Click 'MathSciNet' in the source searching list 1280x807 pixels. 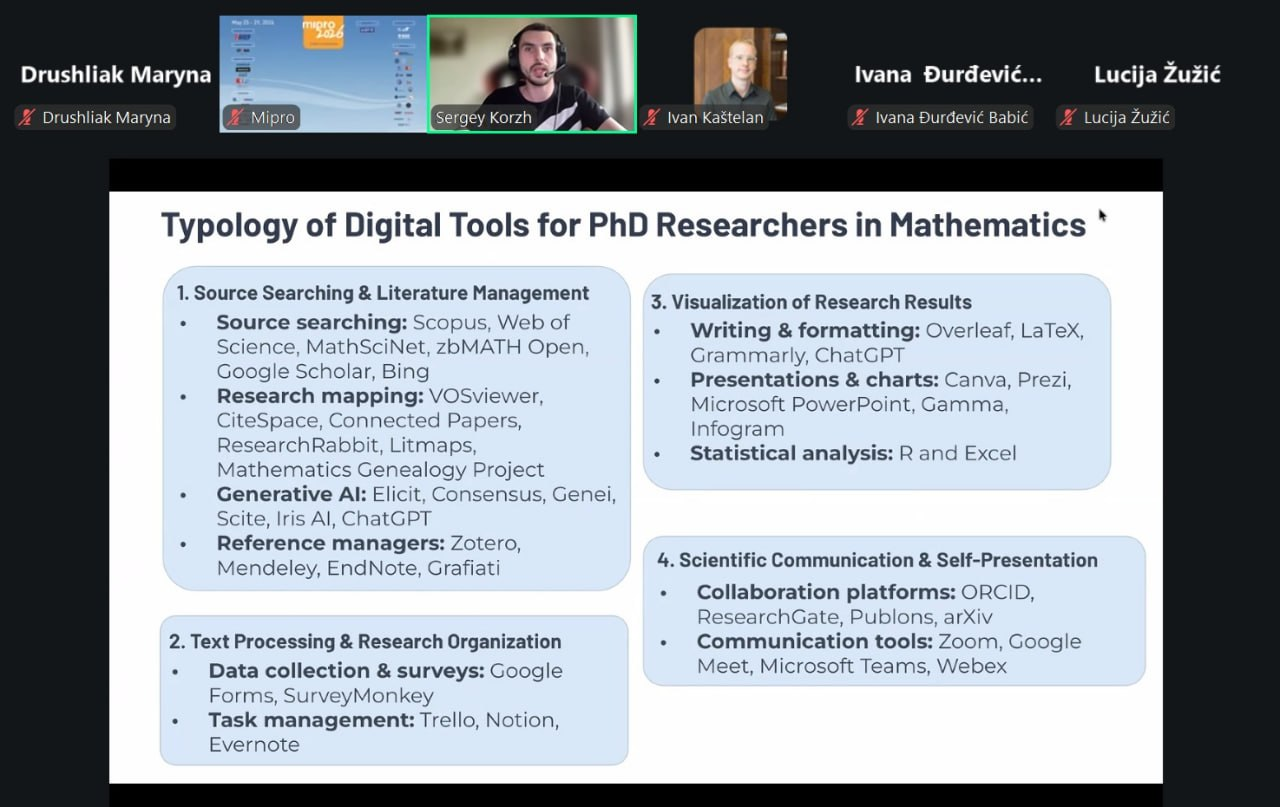366,347
